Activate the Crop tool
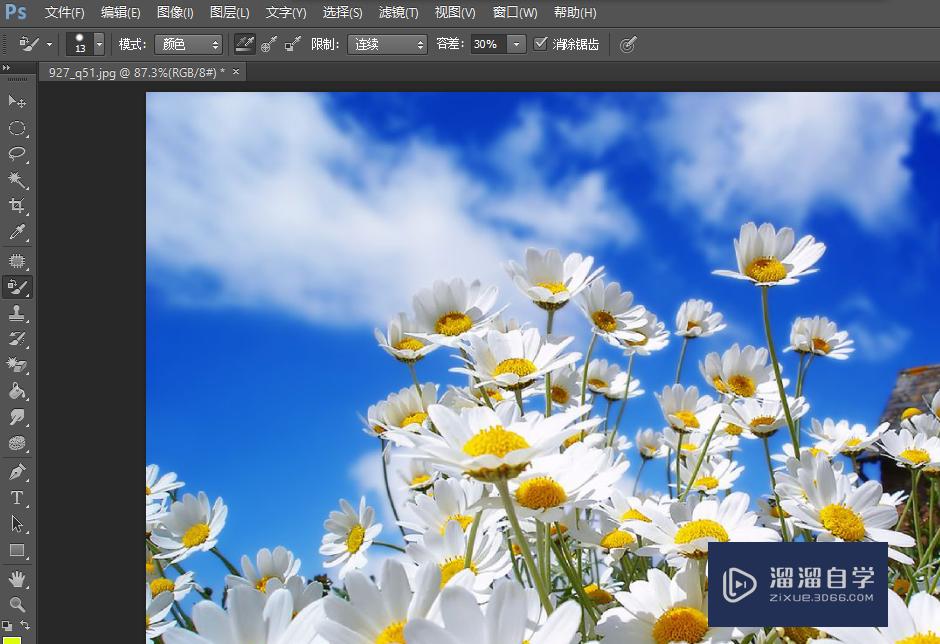940x644 pixels. 17,206
